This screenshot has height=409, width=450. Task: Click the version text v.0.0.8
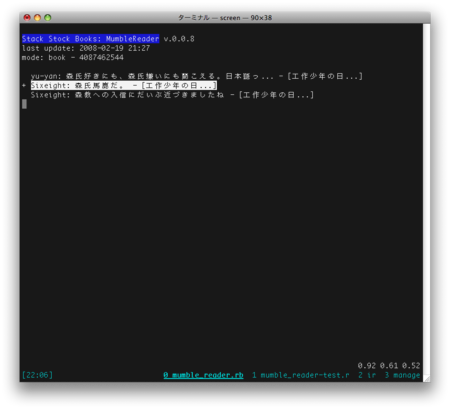(x=179, y=39)
